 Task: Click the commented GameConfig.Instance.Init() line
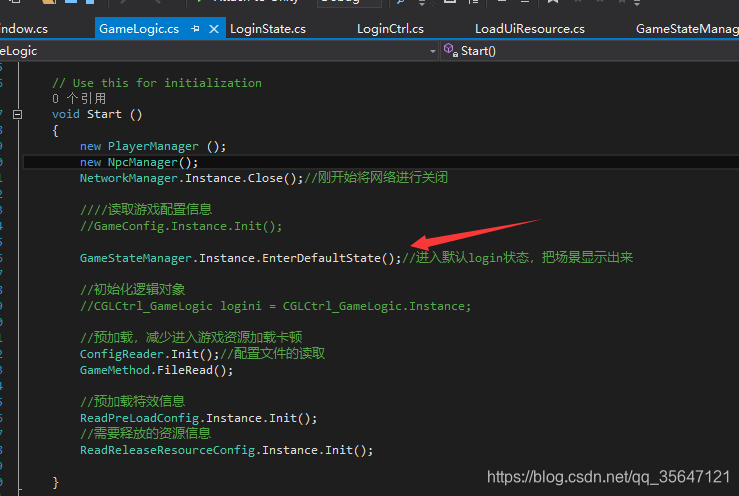[181, 226]
